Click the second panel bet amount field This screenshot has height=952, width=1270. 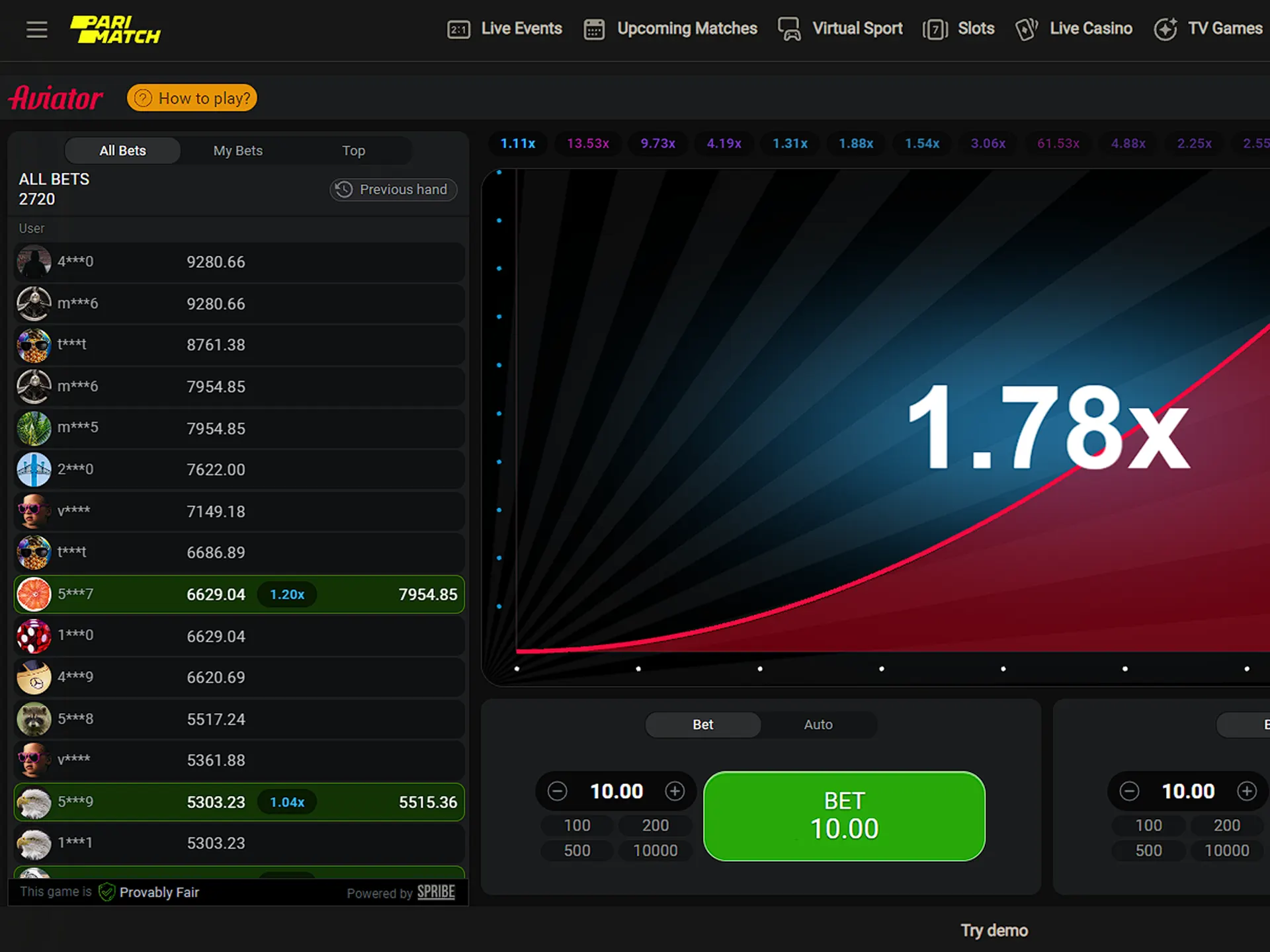[1188, 791]
